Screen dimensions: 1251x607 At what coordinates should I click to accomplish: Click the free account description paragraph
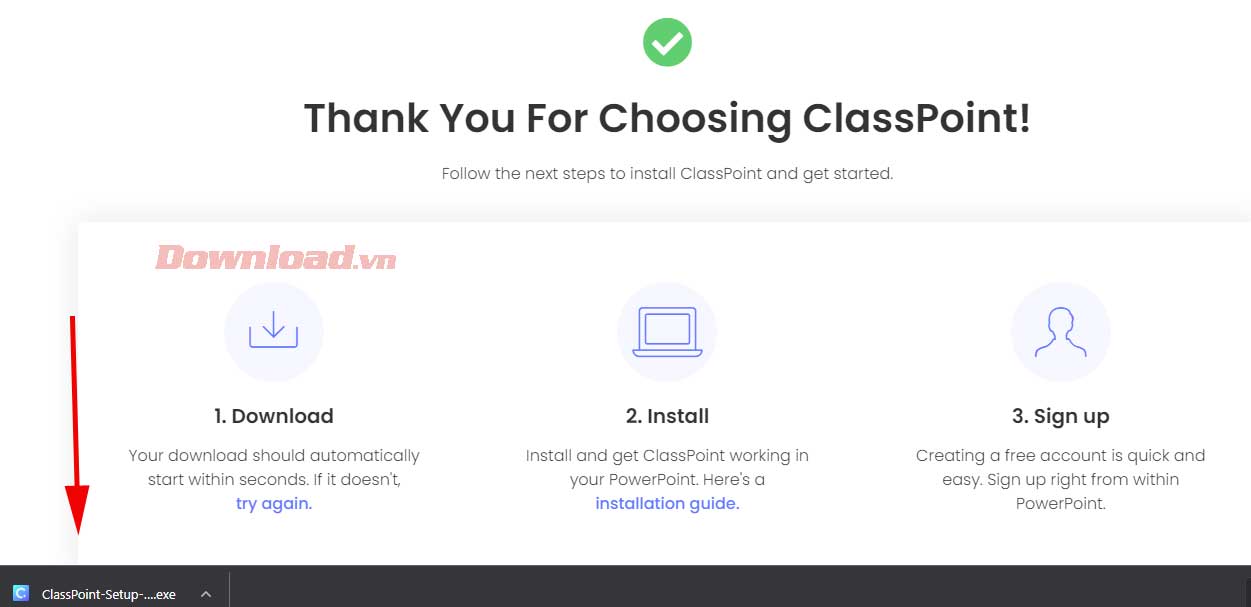pyautogui.click(x=1060, y=479)
